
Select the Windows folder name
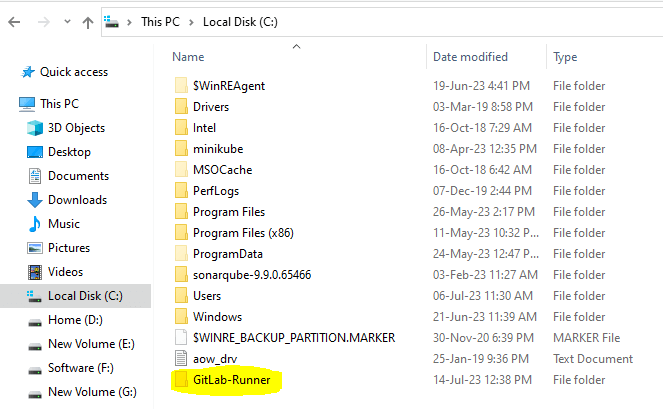point(217,317)
